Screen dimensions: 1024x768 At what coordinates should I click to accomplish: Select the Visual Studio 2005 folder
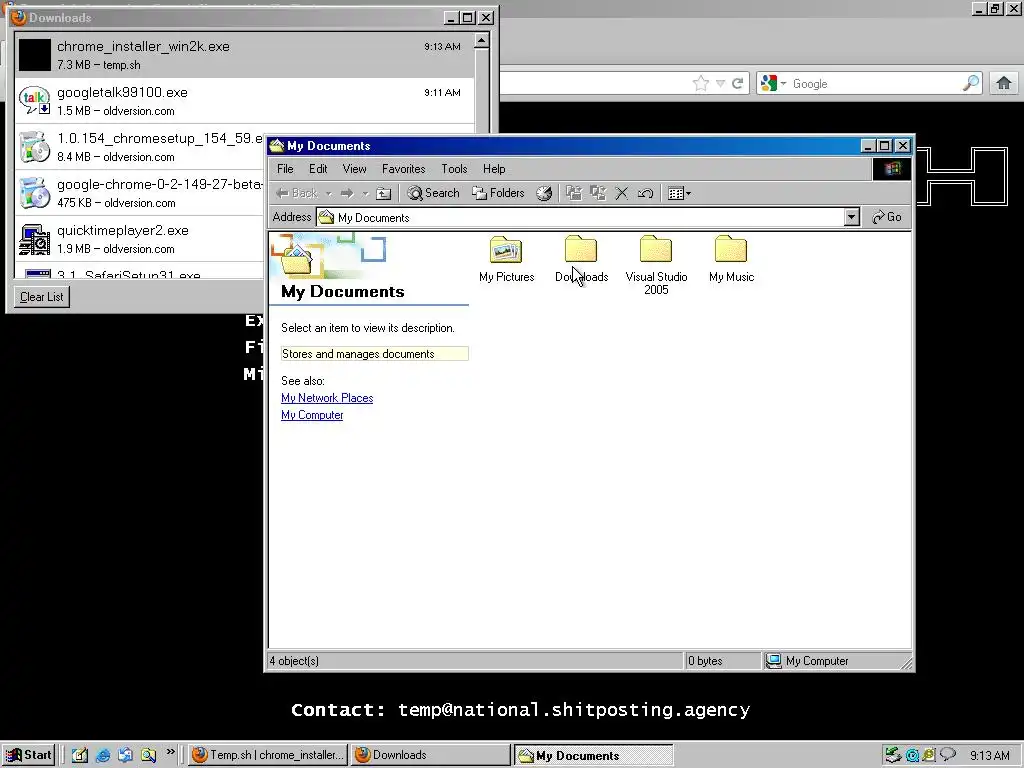pos(656,265)
